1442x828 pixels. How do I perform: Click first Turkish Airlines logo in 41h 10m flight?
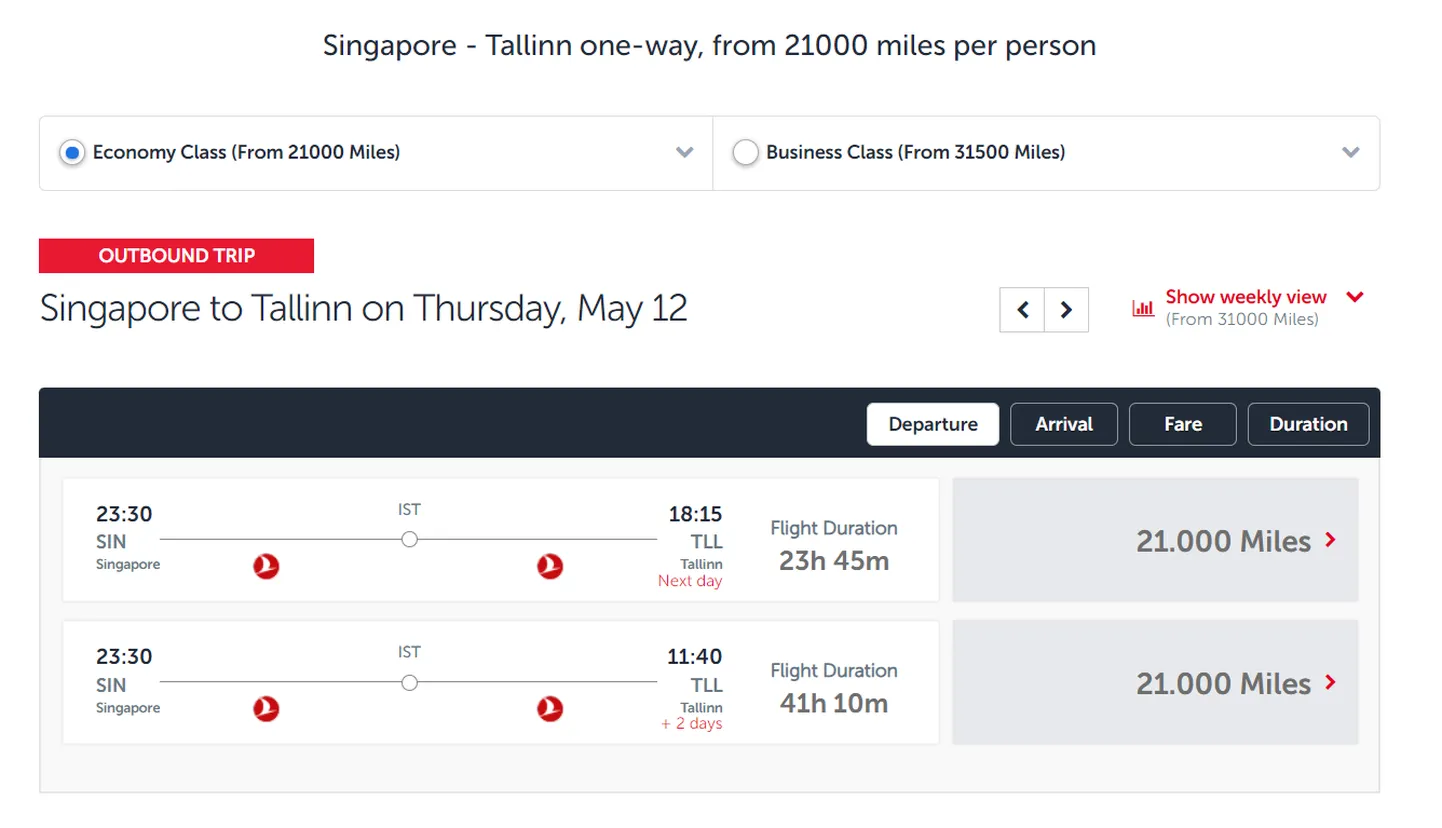[266, 710]
